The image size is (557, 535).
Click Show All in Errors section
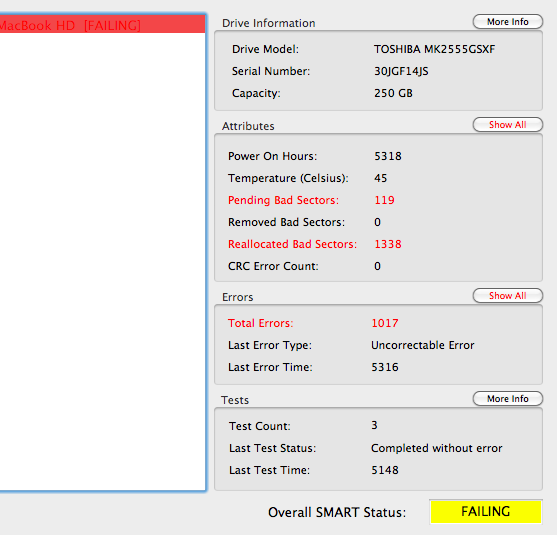pyautogui.click(x=508, y=296)
